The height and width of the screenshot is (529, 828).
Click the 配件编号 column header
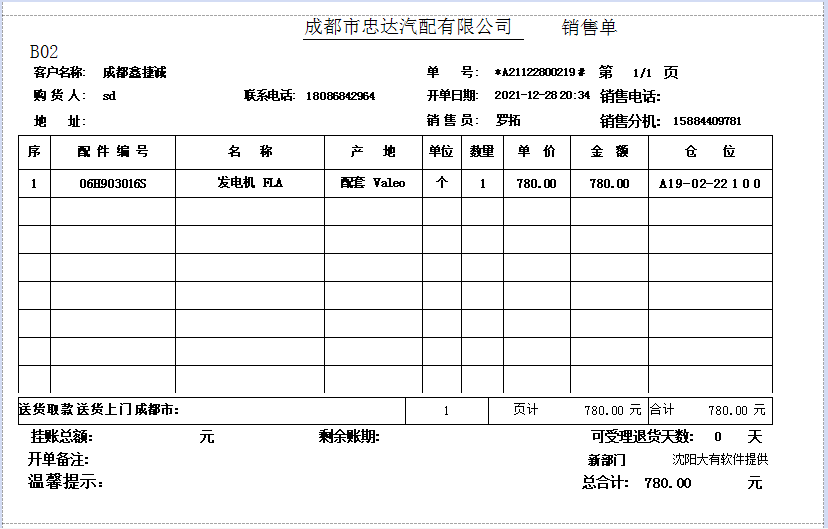(113, 152)
